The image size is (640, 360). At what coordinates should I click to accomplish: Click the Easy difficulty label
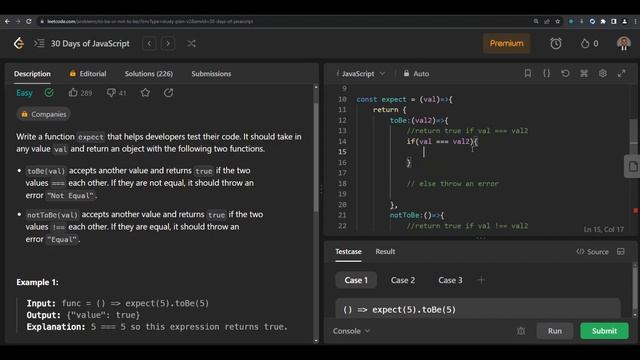click(x=24, y=93)
